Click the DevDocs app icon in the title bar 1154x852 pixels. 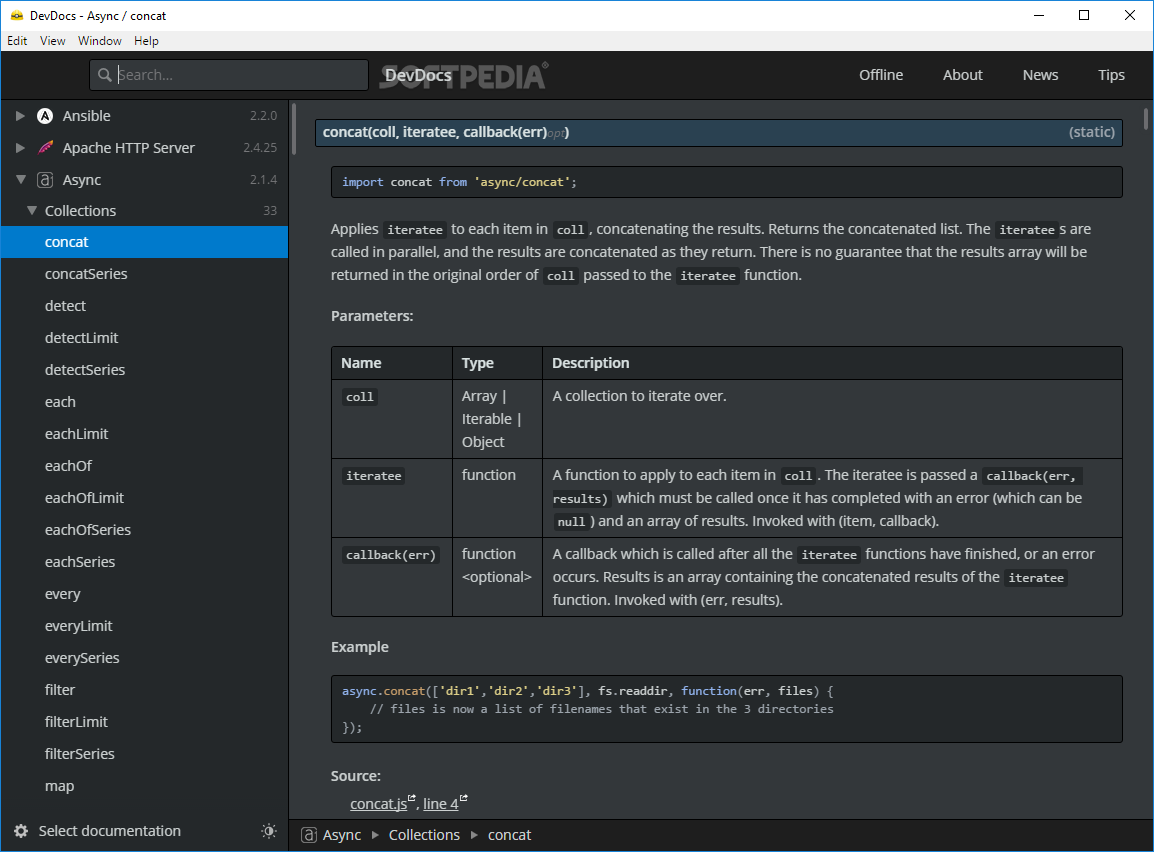tap(16, 15)
